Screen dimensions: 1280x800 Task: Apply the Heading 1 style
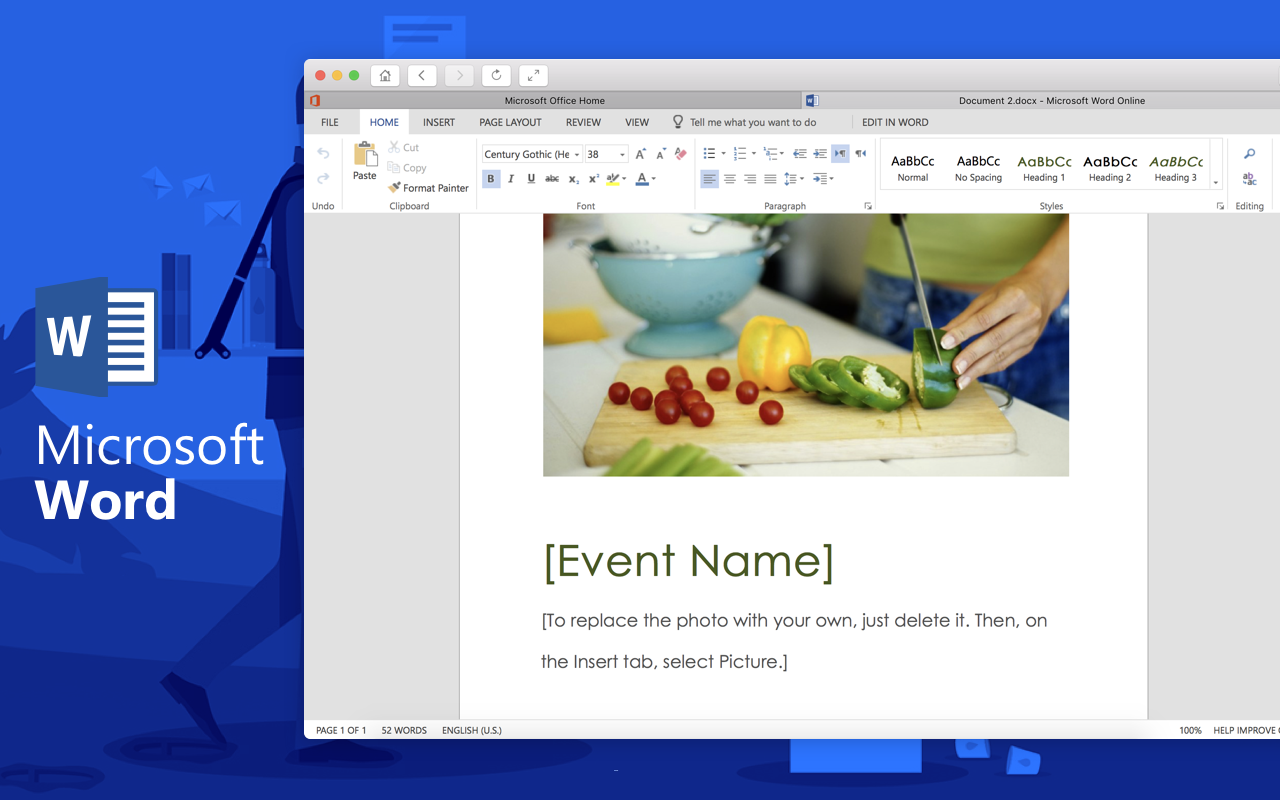coord(1044,166)
